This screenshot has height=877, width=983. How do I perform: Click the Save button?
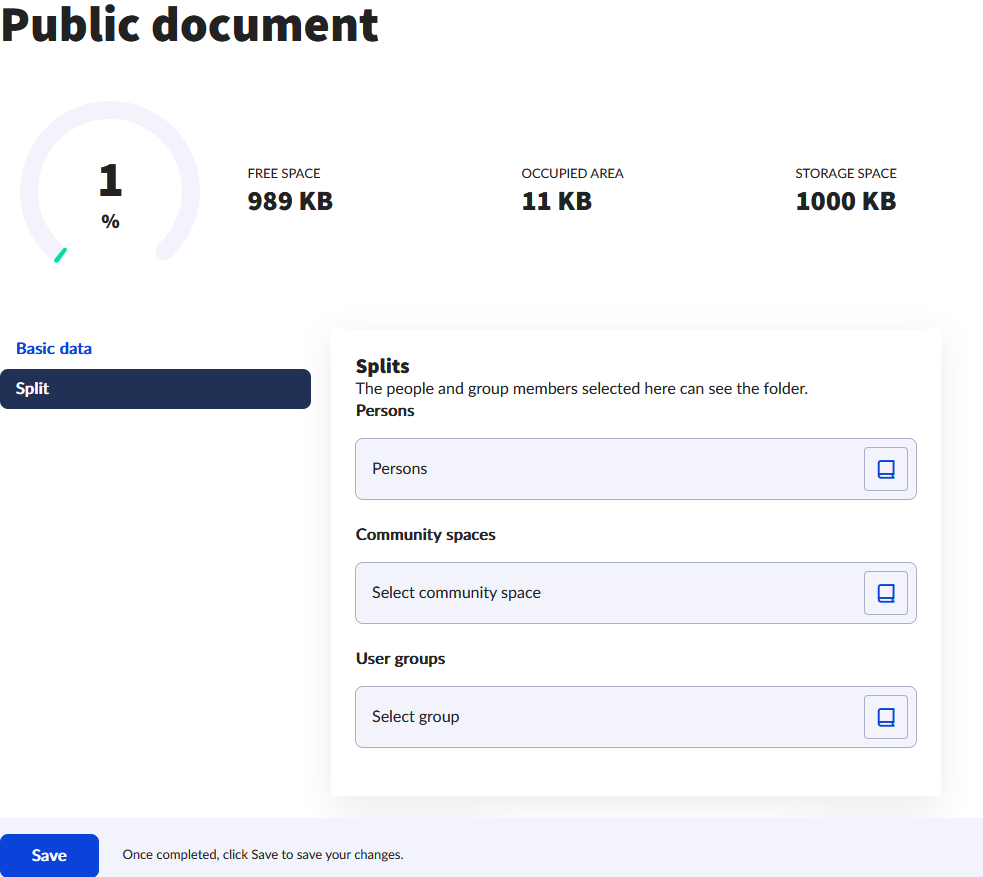49,855
